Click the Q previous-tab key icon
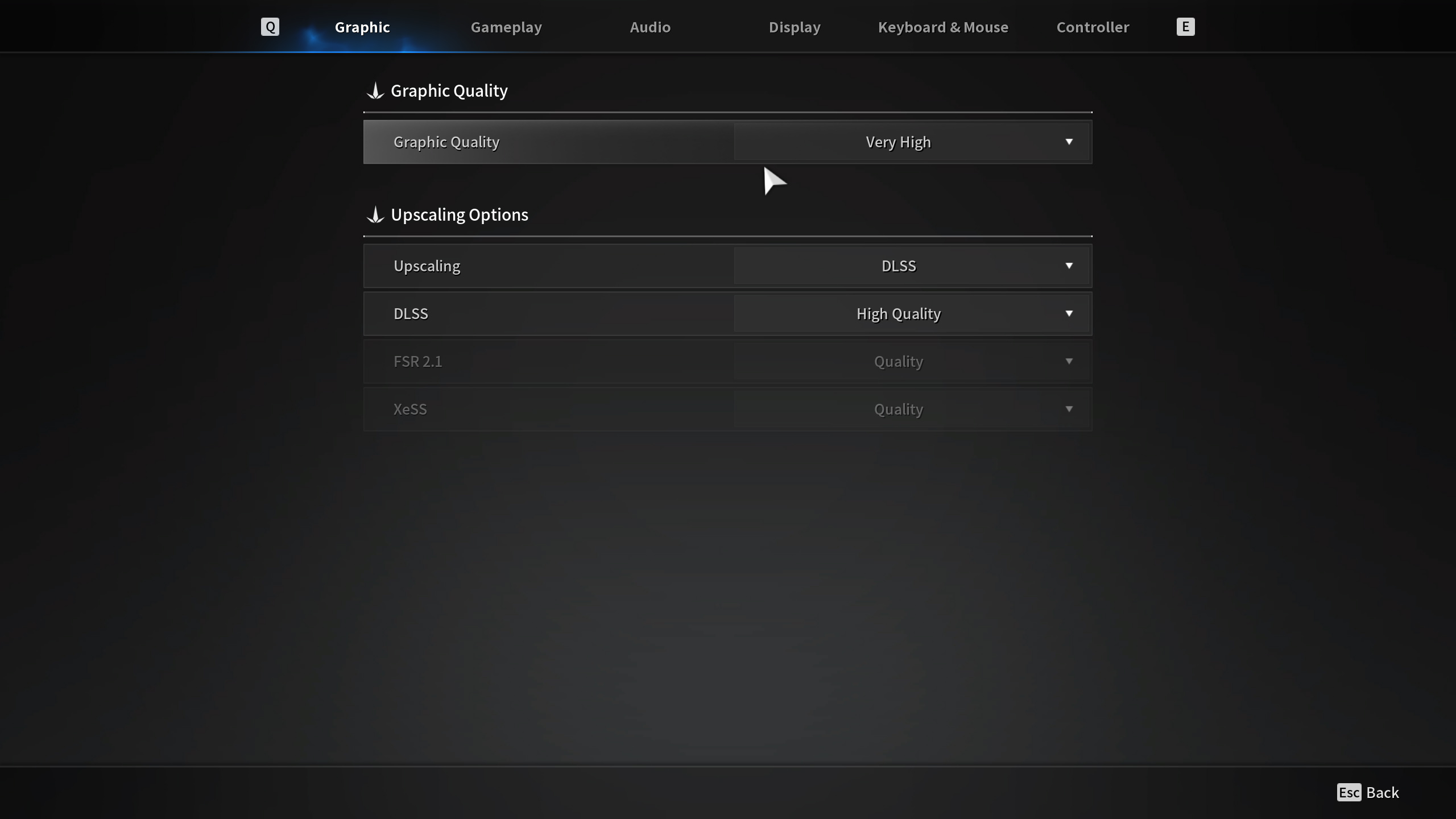The height and width of the screenshot is (819, 1456). (270, 27)
